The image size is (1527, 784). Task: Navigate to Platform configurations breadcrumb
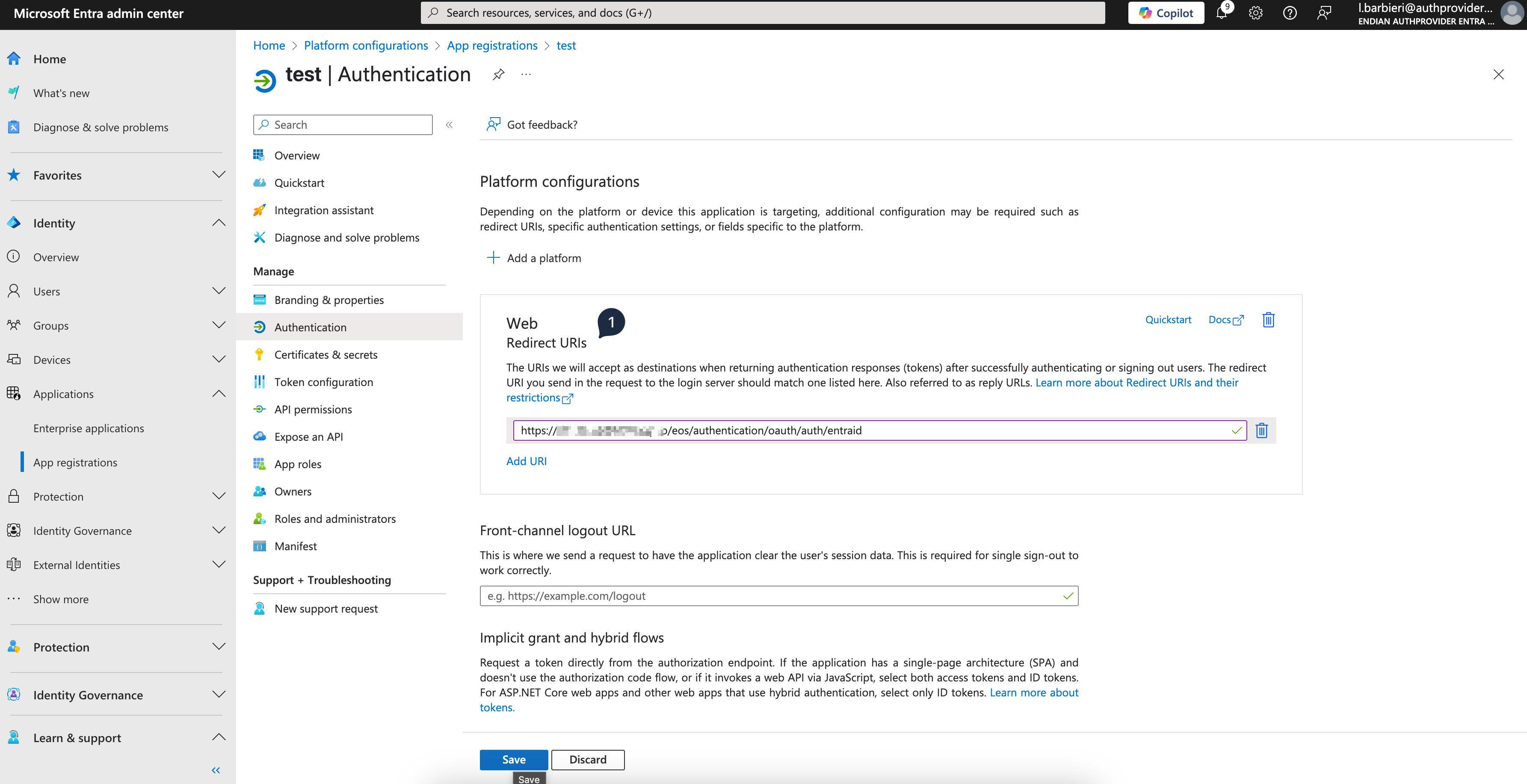pyautogui.click(x=366, y=46)
